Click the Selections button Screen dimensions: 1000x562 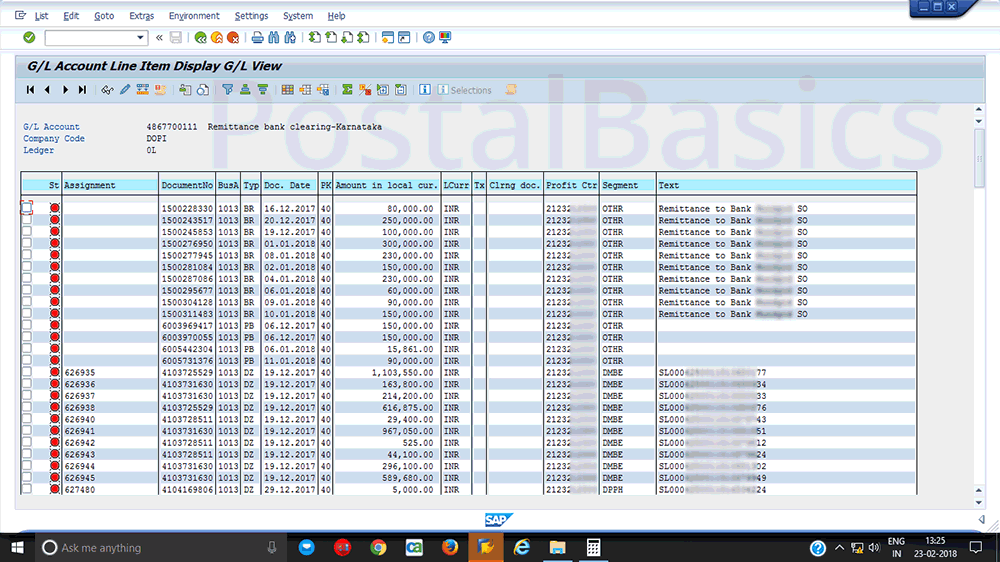pyautogui.click(x=465, y=90)
